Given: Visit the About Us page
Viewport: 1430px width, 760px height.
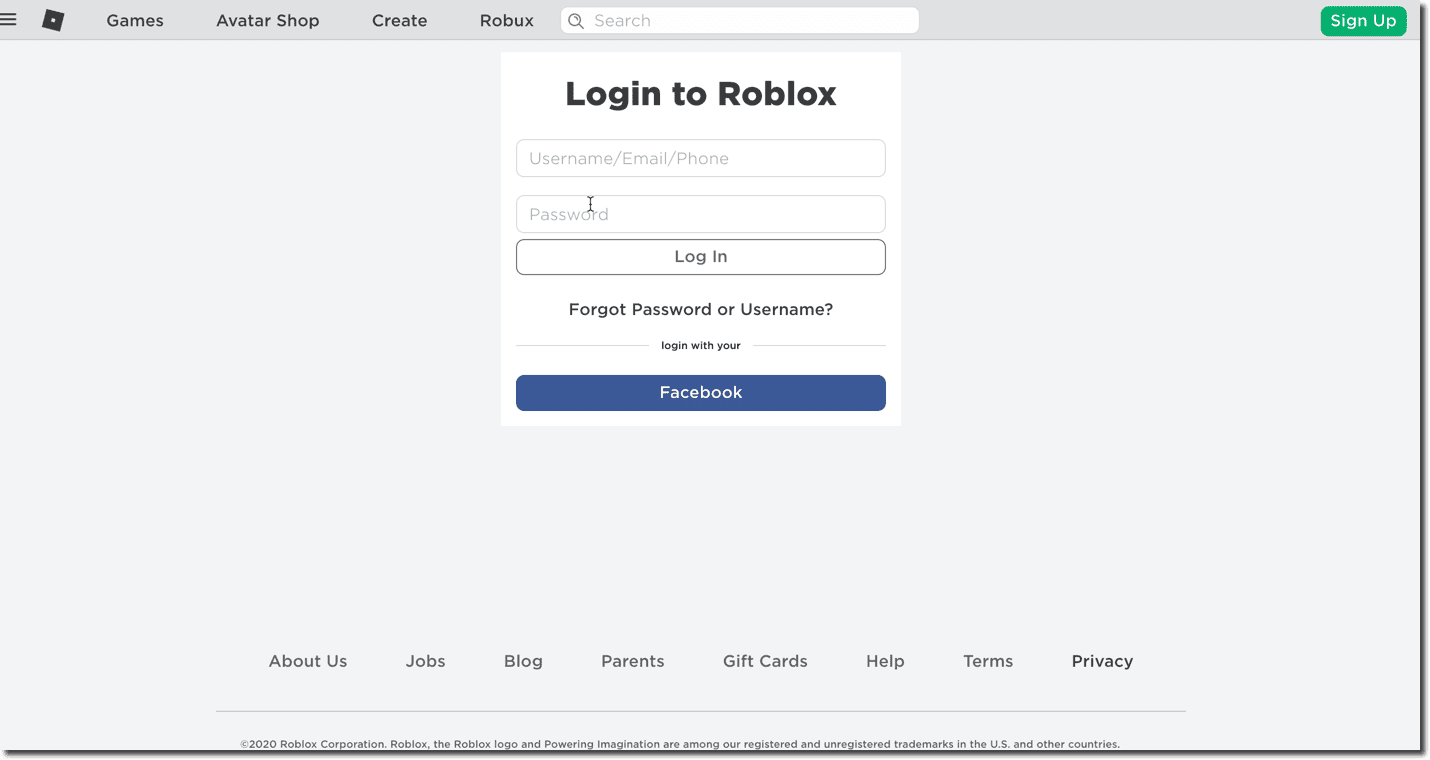Looking at the screenshot, I should 307,661.
